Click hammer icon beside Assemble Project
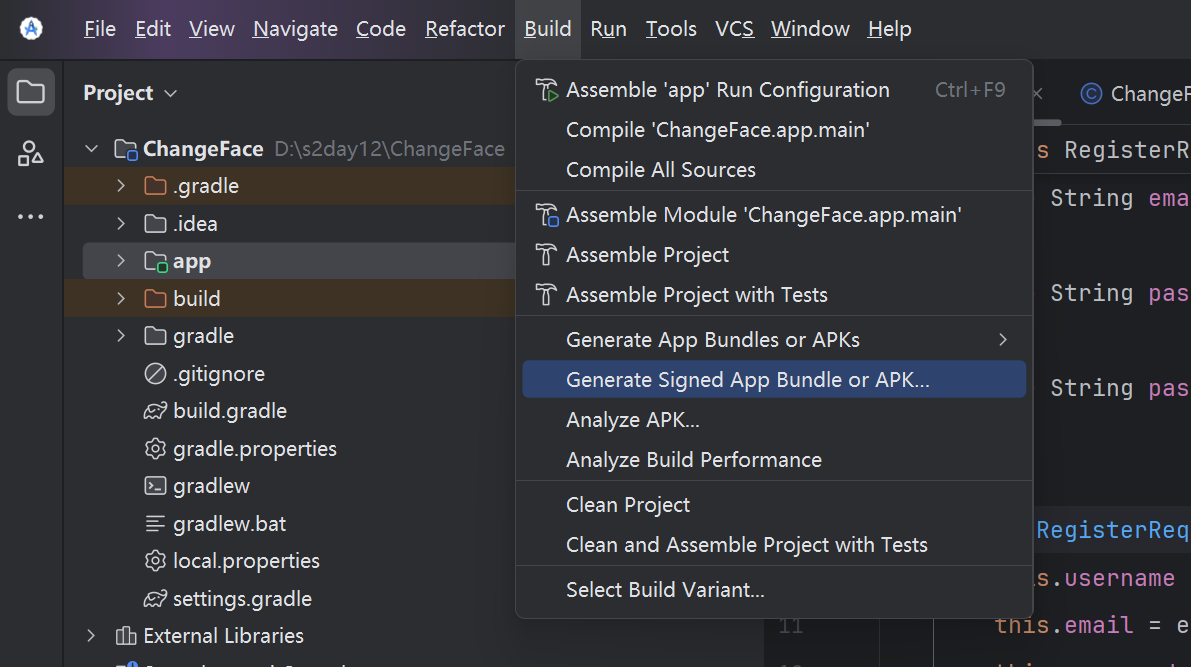This screenshot has height=667, width=1191. [x=546, y=255]
